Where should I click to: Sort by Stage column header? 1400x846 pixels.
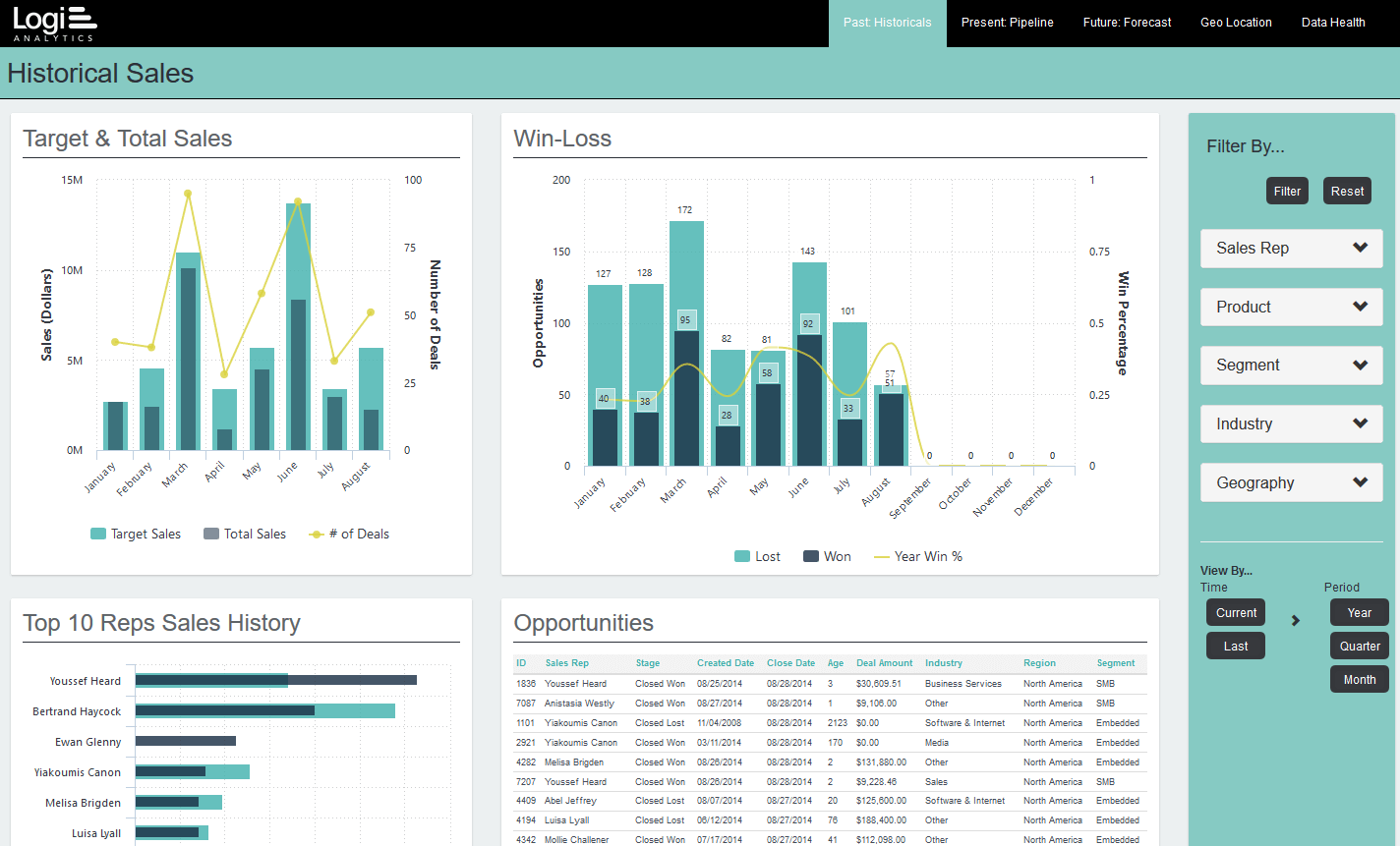click(x=648, y=663)
